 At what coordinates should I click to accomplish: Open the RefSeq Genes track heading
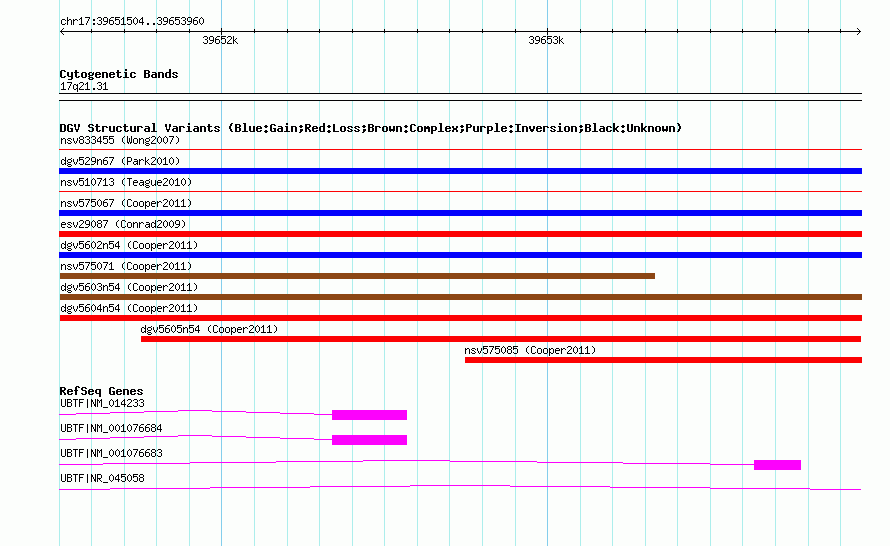[x=101, y=391]
